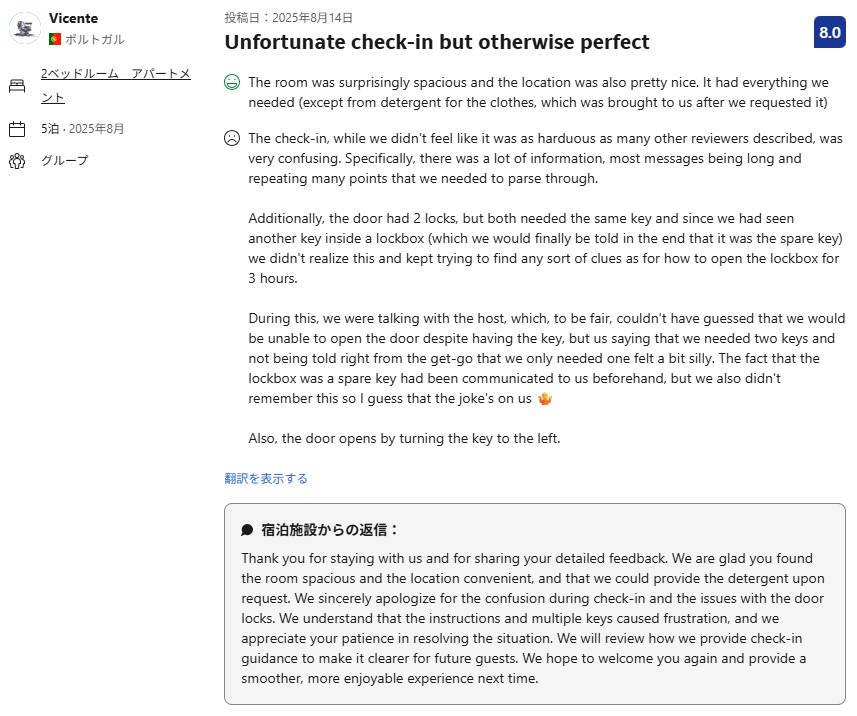Click the グループ traveler type label
Image resolution: width=857 pixels, height=716 pixels.
pos(65,161)
